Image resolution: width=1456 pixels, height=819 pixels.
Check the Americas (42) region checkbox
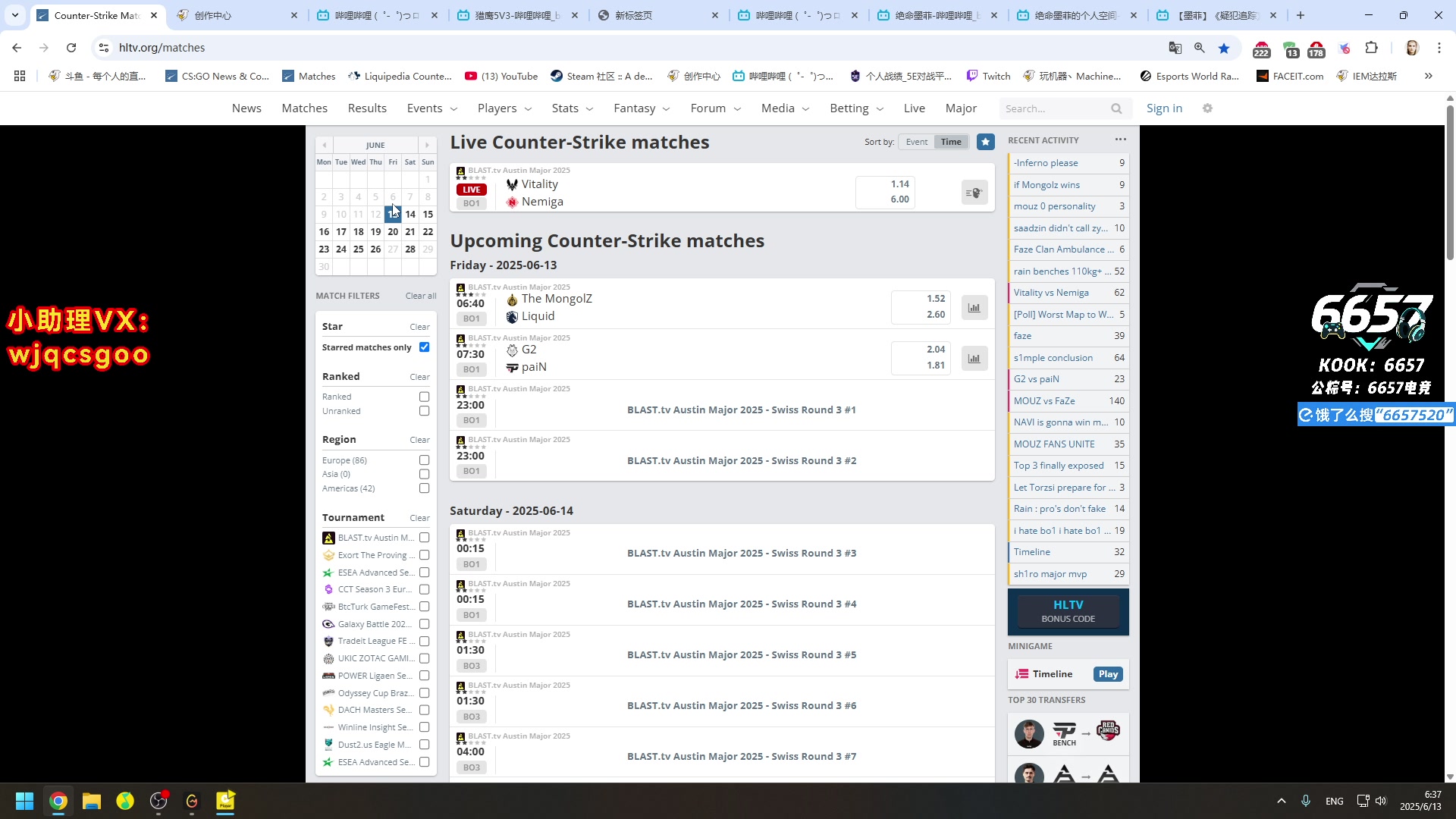[x=425, y=488]
